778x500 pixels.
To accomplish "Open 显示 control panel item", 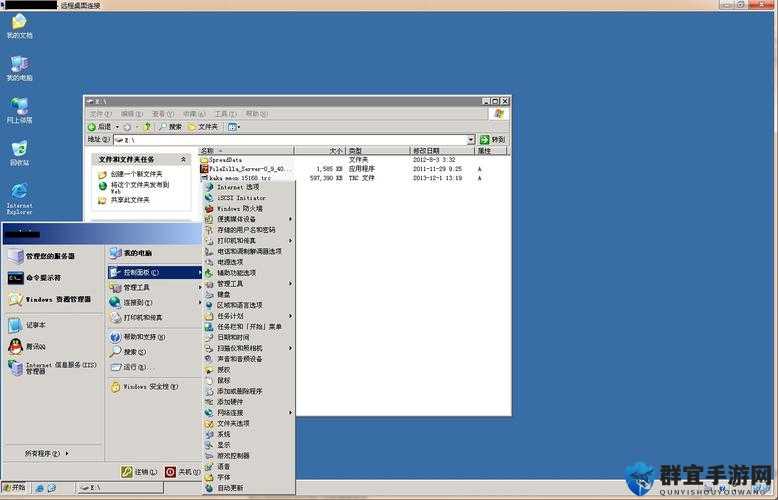I will 249,445.
